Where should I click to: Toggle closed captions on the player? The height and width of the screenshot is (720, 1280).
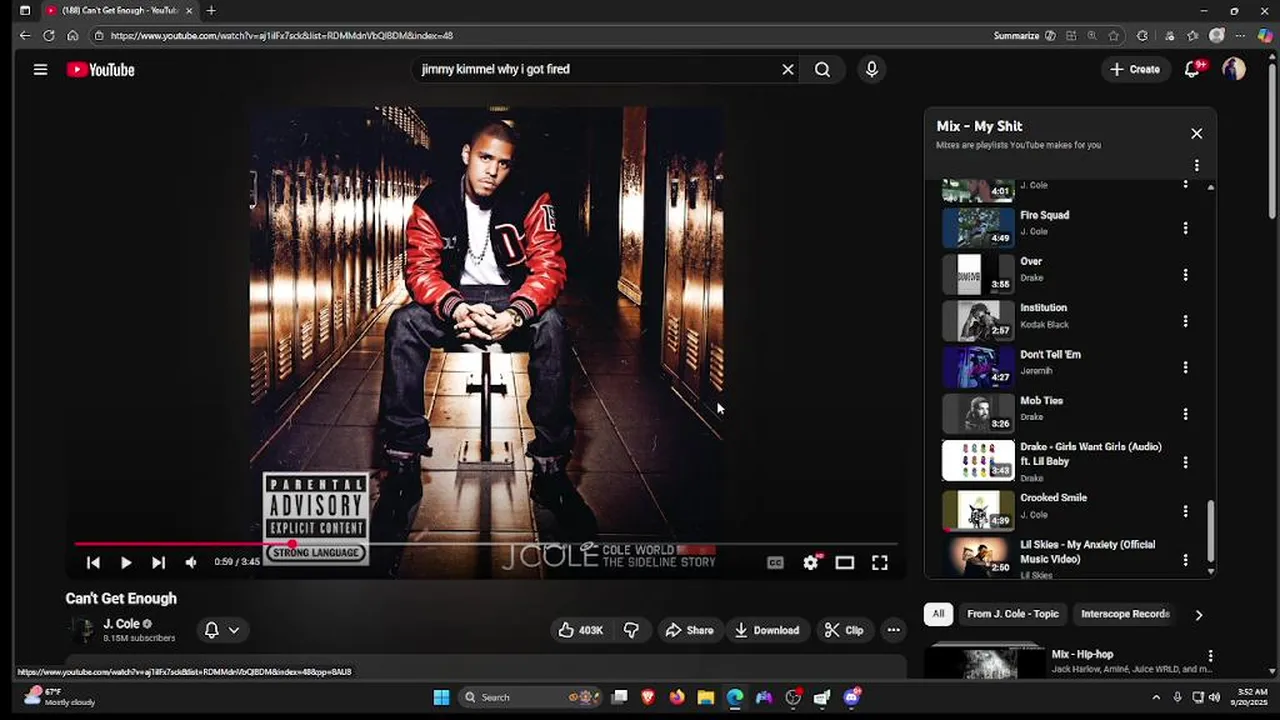coord(775,563)
